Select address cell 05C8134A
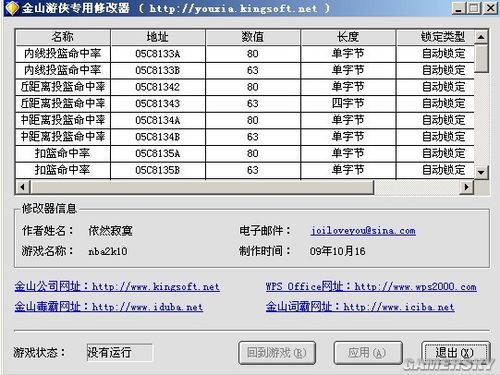The height and width of the screenshot is (375, 500). coord(158,120)
